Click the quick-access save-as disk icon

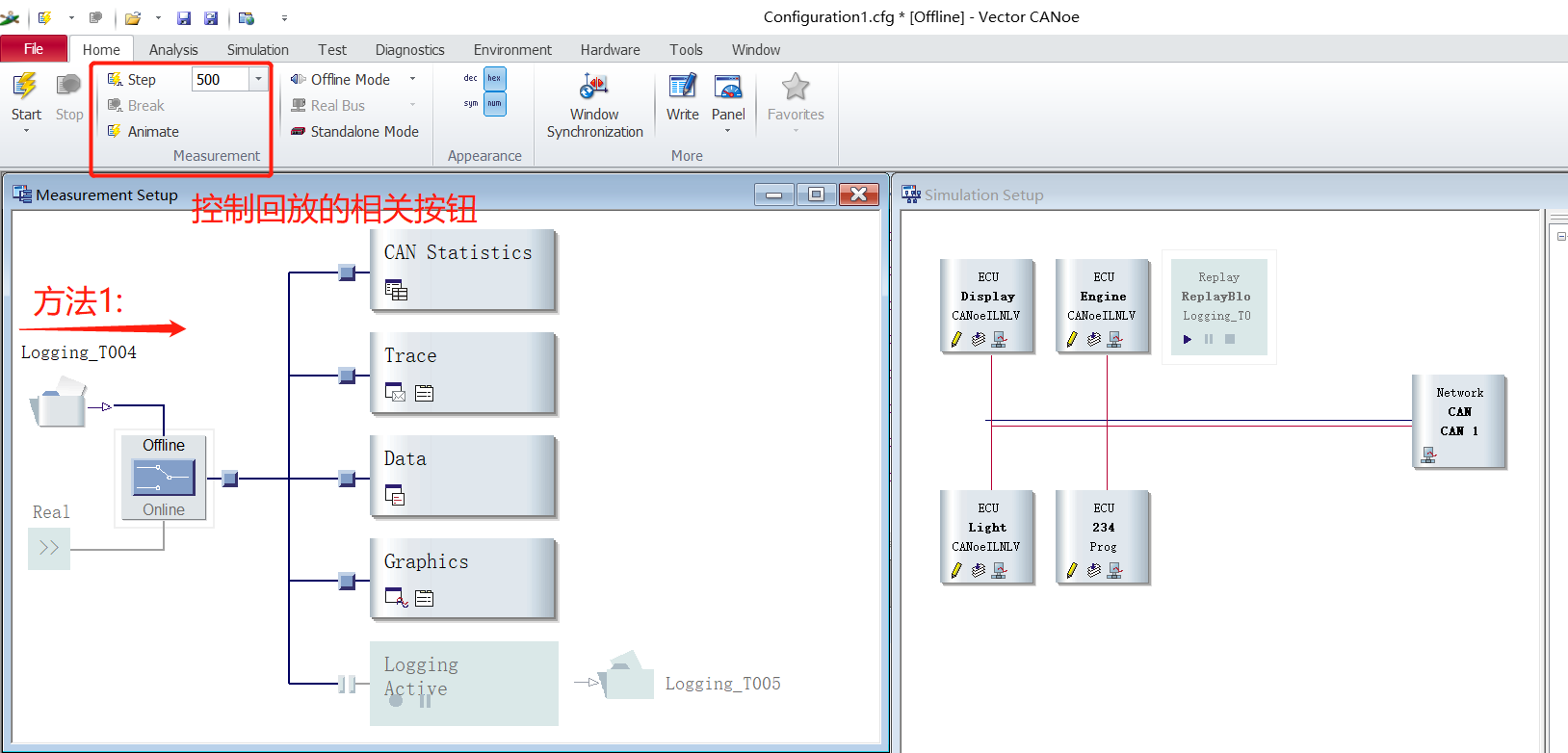pos(211,17)
